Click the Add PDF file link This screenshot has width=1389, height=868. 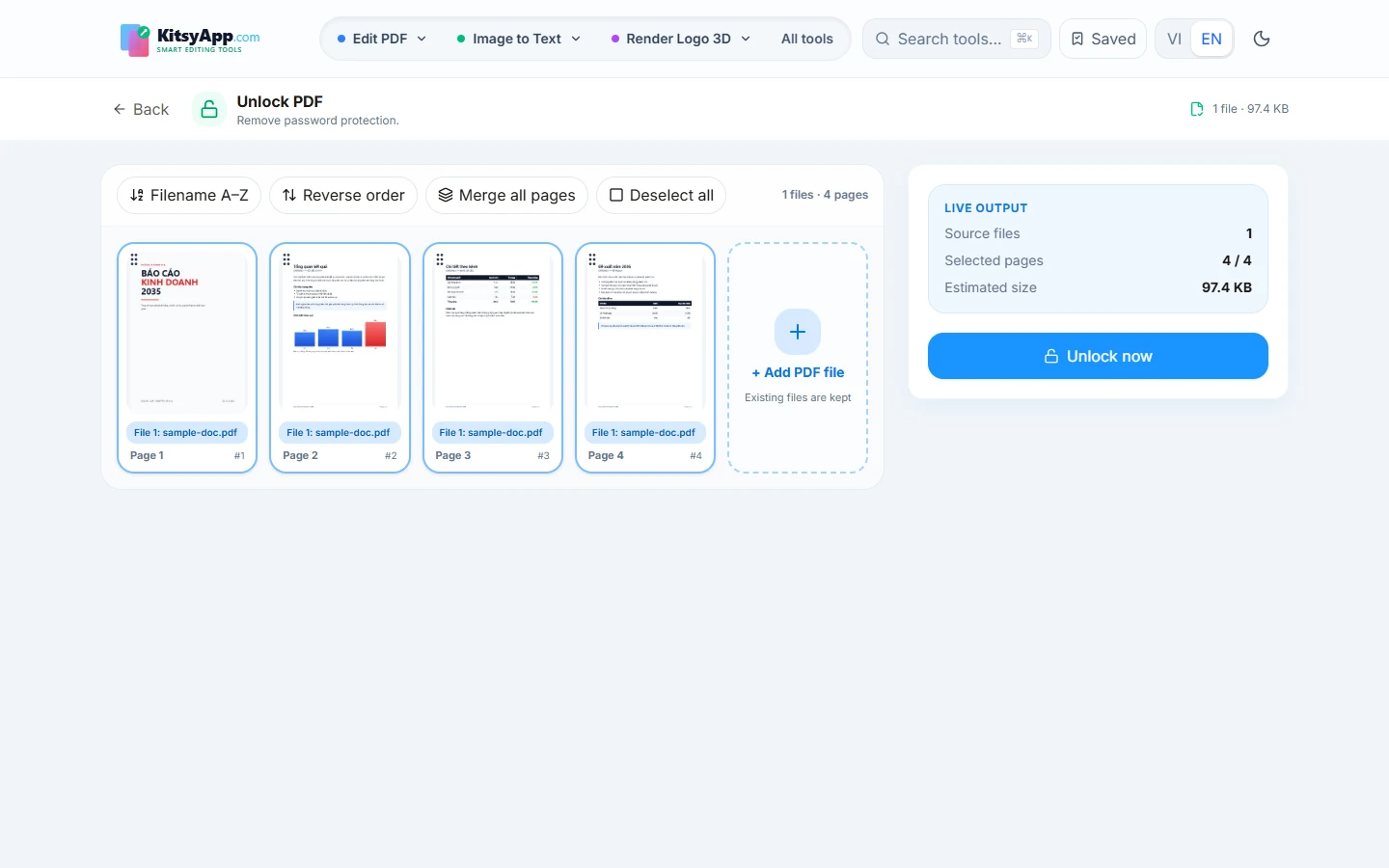point(798,372)
